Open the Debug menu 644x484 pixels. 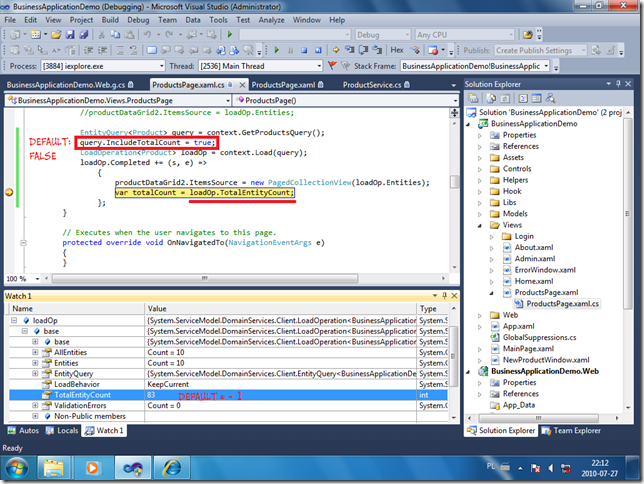[x=138, y=19]
